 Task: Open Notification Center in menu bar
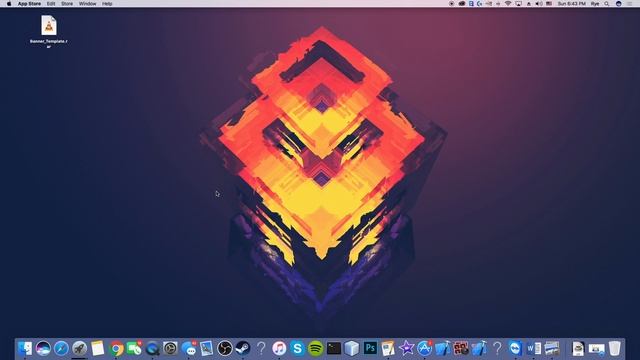(630, 4)
